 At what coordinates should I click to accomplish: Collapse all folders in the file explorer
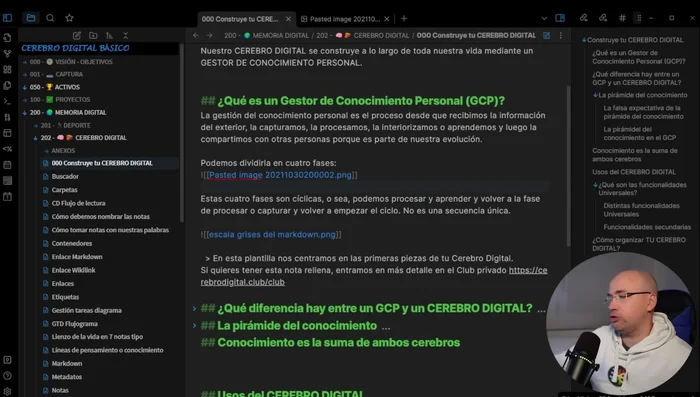125,35
